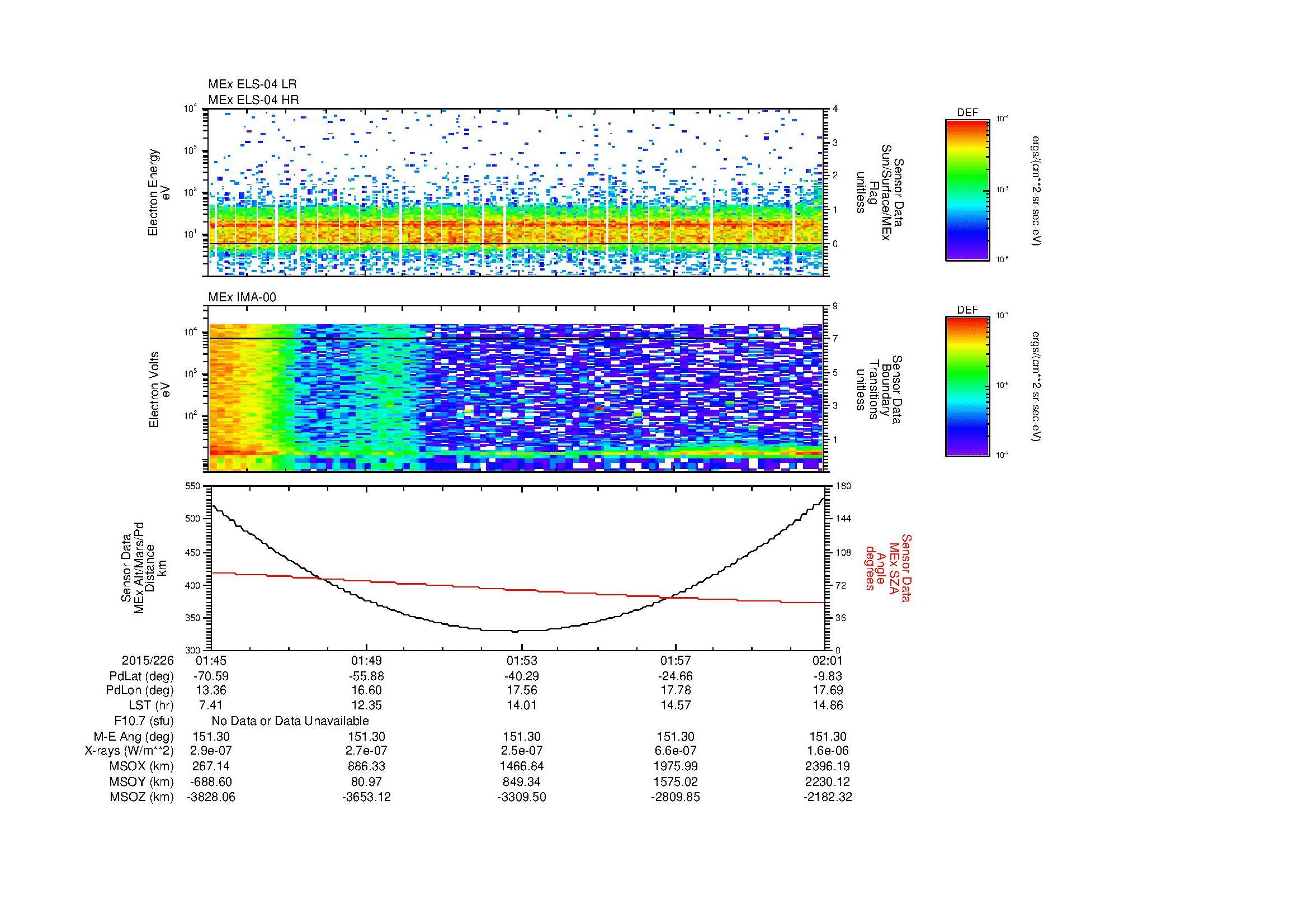Click the SZA axis tick '180'
Image resolution: width=1308 pixels, height=924 pixels.
[842, 486]
